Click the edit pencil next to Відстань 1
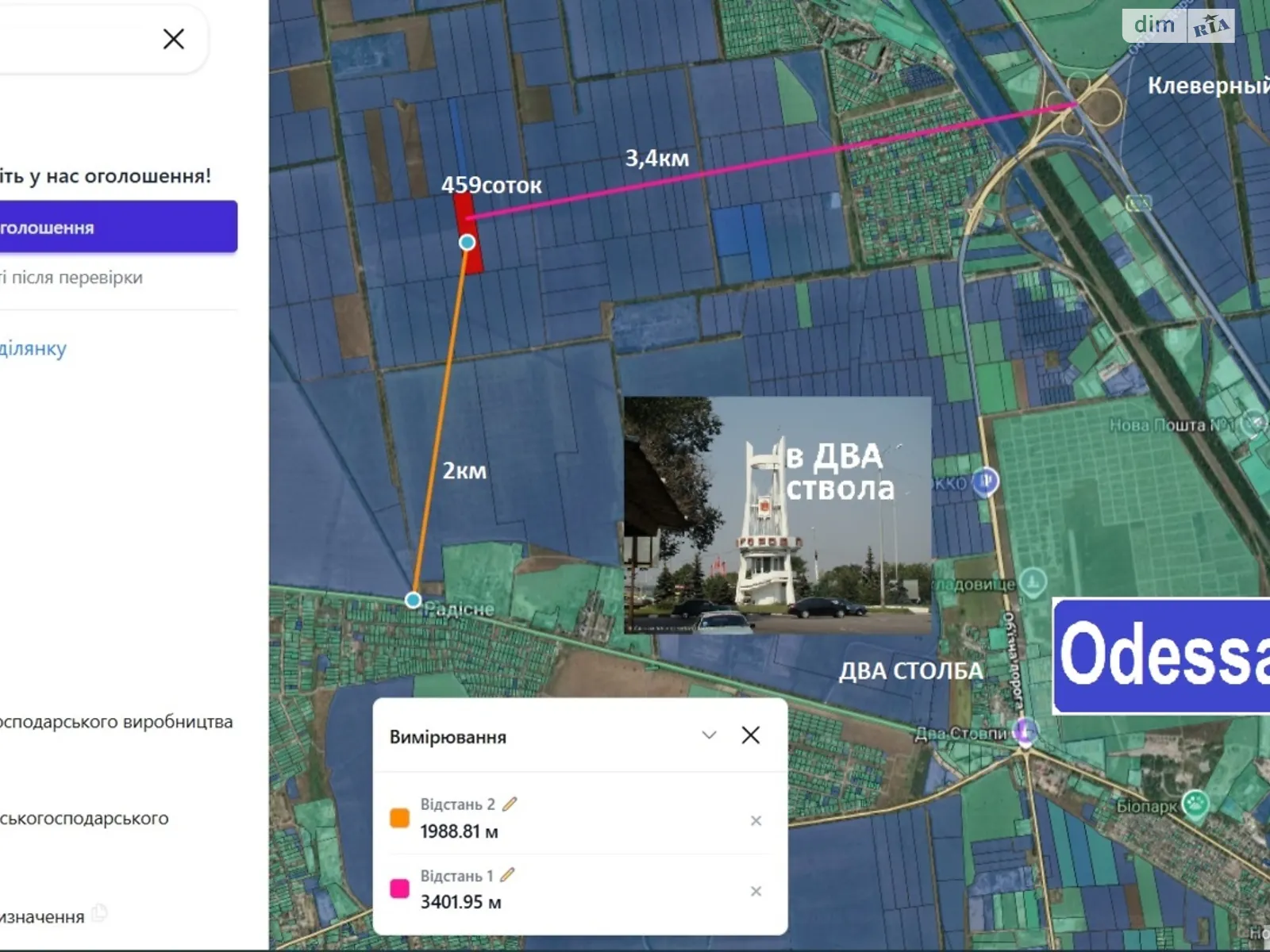The image size is (1270, 952). [x=508, y=875]
